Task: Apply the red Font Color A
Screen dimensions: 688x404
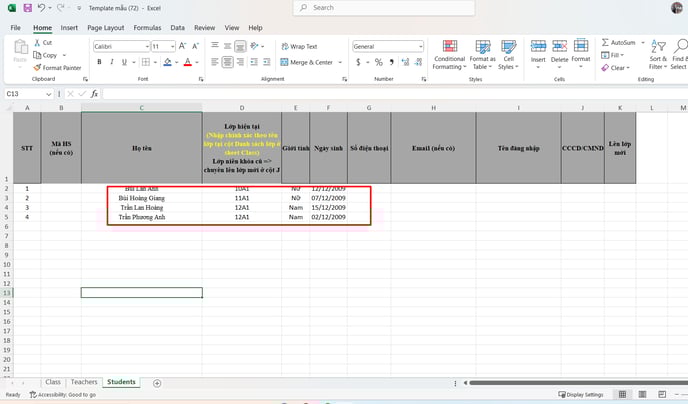Action: 188,62
